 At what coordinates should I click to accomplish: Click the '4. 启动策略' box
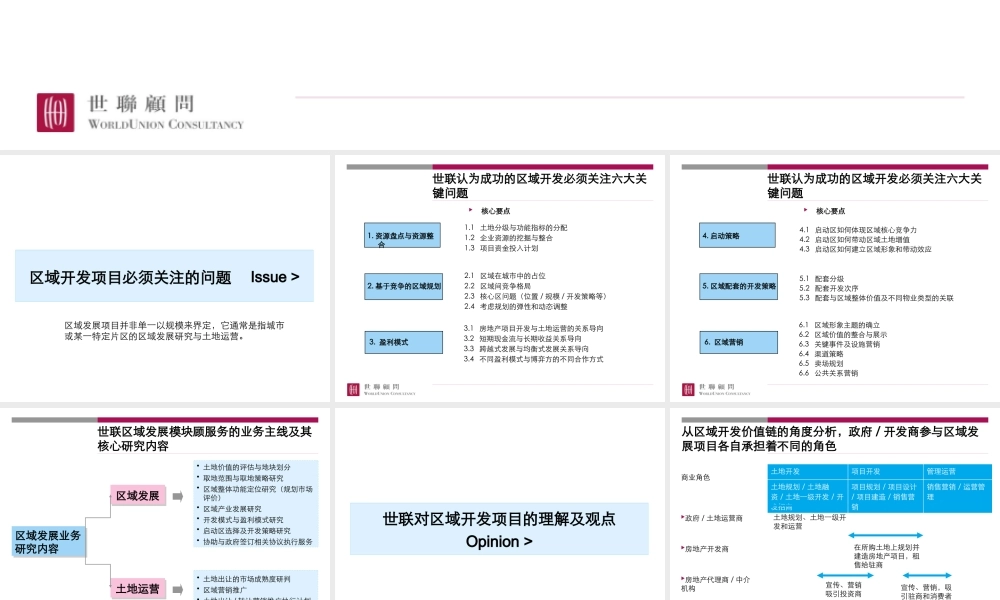(x=738, y=236)
